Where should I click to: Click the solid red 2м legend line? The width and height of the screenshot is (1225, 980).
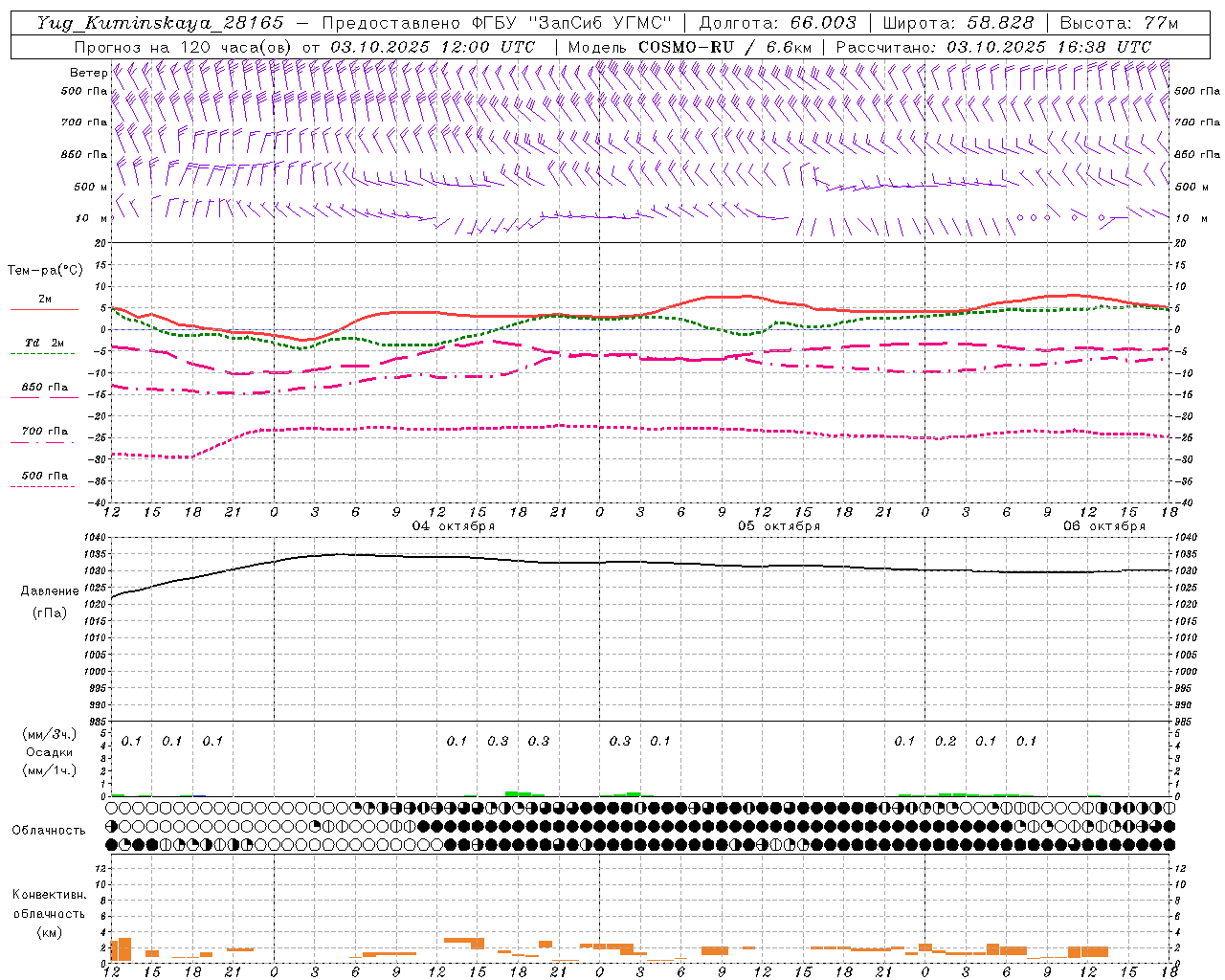pos(44,310)
